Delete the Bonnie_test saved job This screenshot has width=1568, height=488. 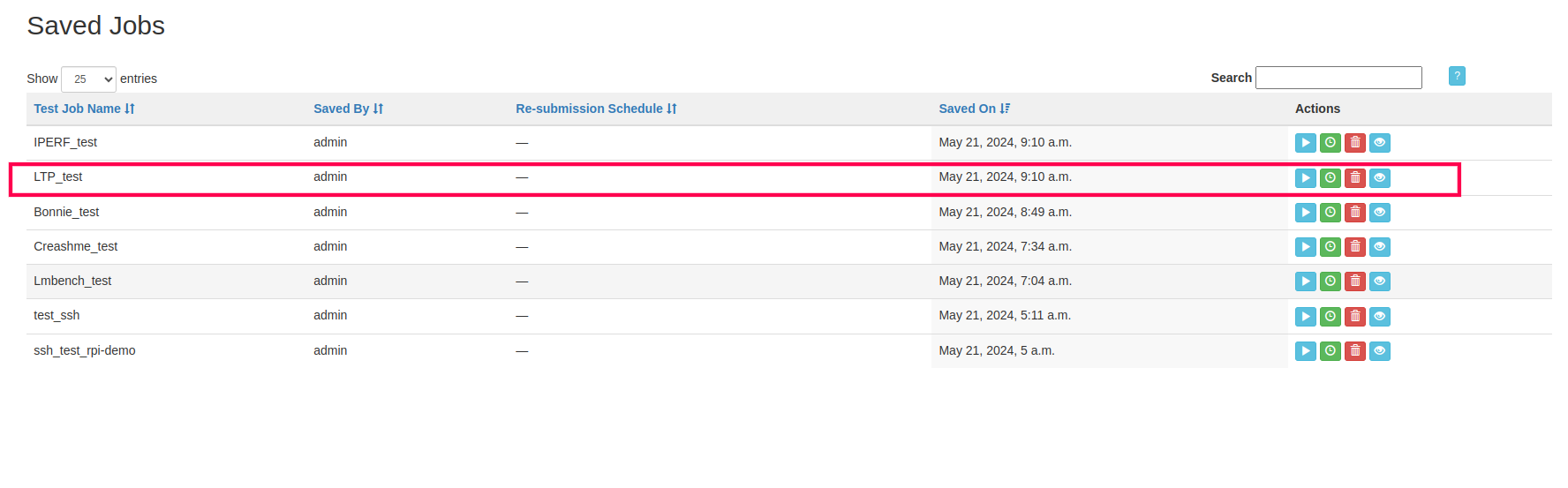click(x=1354, y=213)
